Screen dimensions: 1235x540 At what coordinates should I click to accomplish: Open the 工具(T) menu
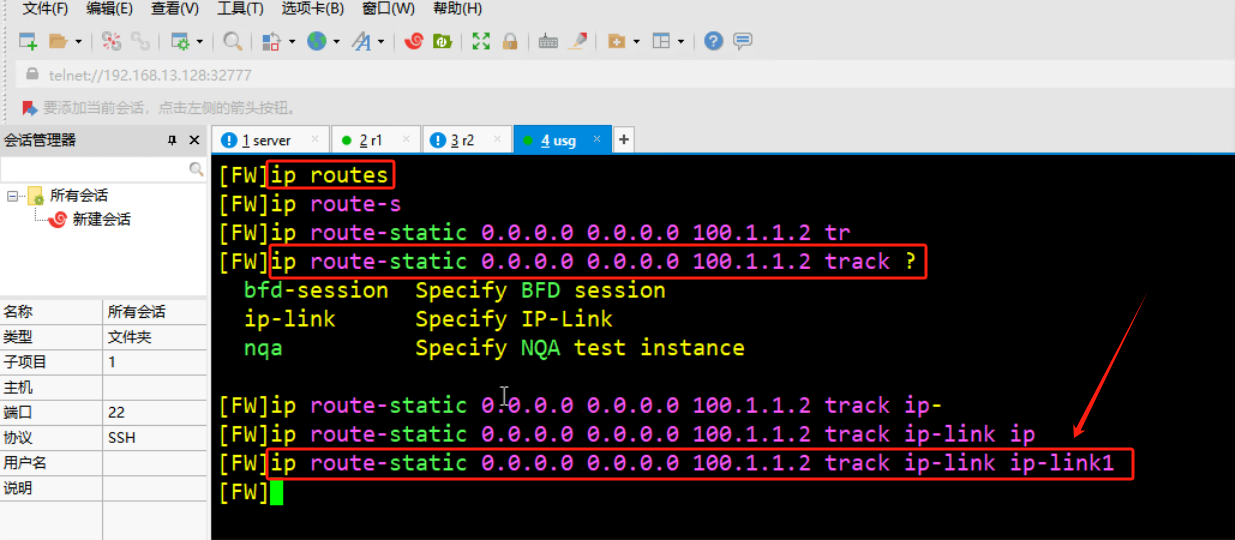(x=240, y=9)
